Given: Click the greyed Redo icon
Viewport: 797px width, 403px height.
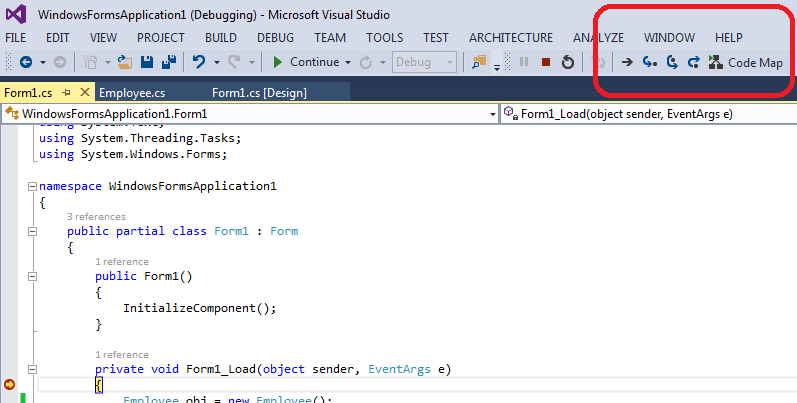Looking at the screenshot, I should click(234, 62).
